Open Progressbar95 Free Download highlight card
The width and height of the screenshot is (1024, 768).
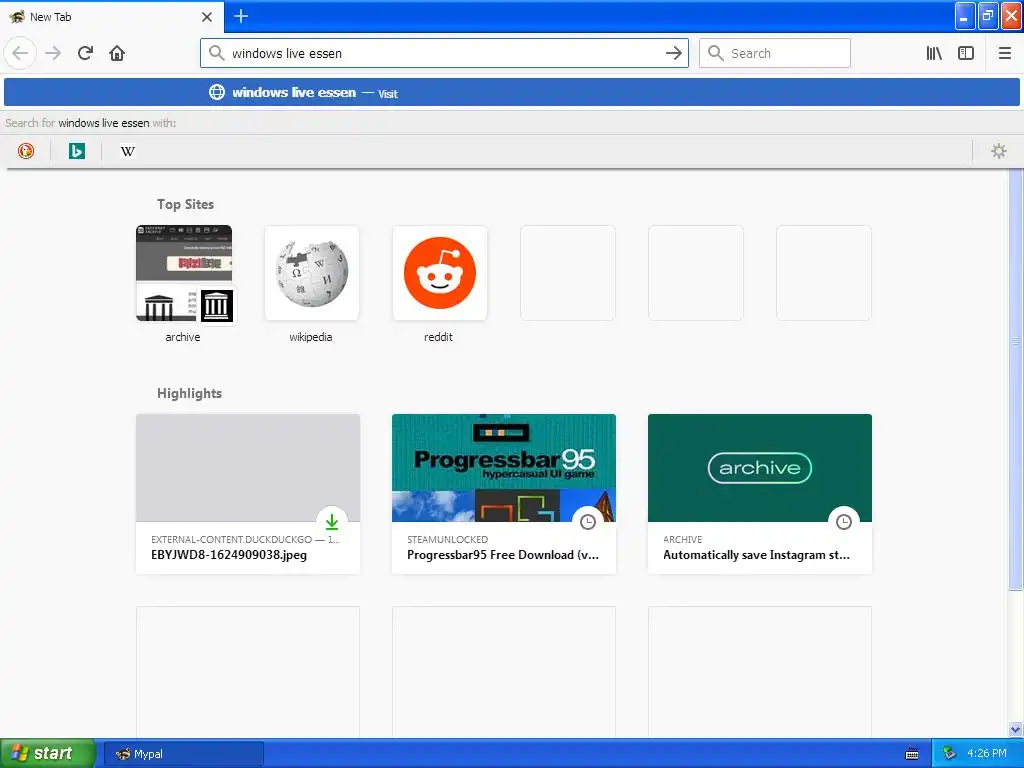504,494
